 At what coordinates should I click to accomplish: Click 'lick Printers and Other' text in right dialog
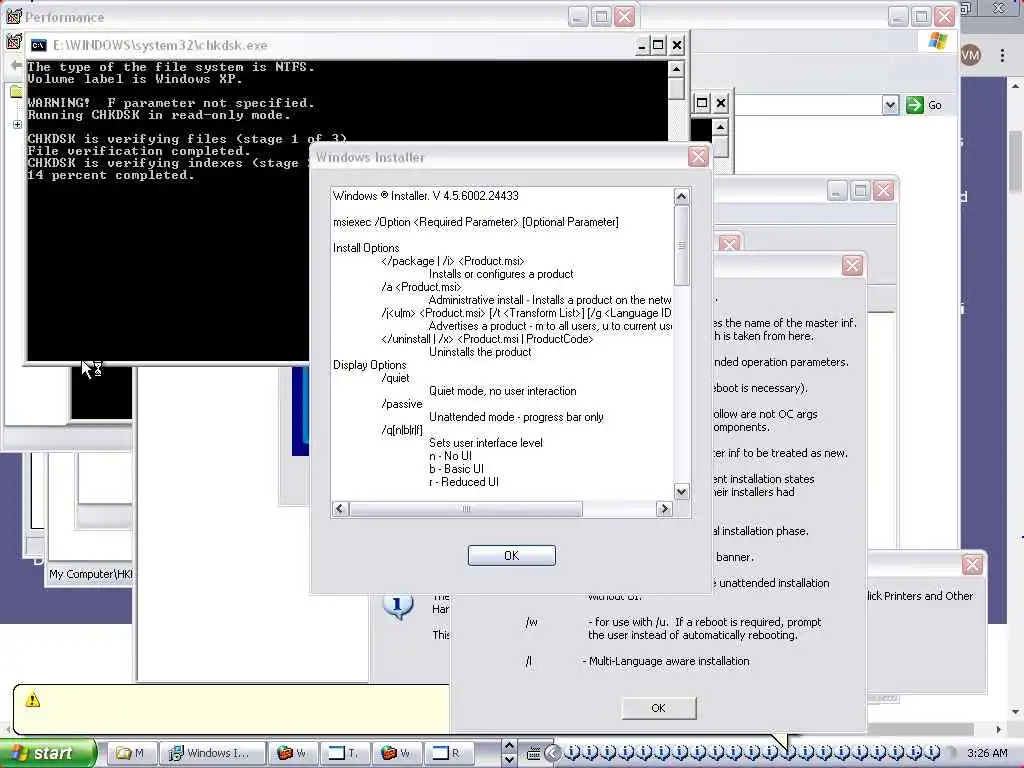click(920, 596)
